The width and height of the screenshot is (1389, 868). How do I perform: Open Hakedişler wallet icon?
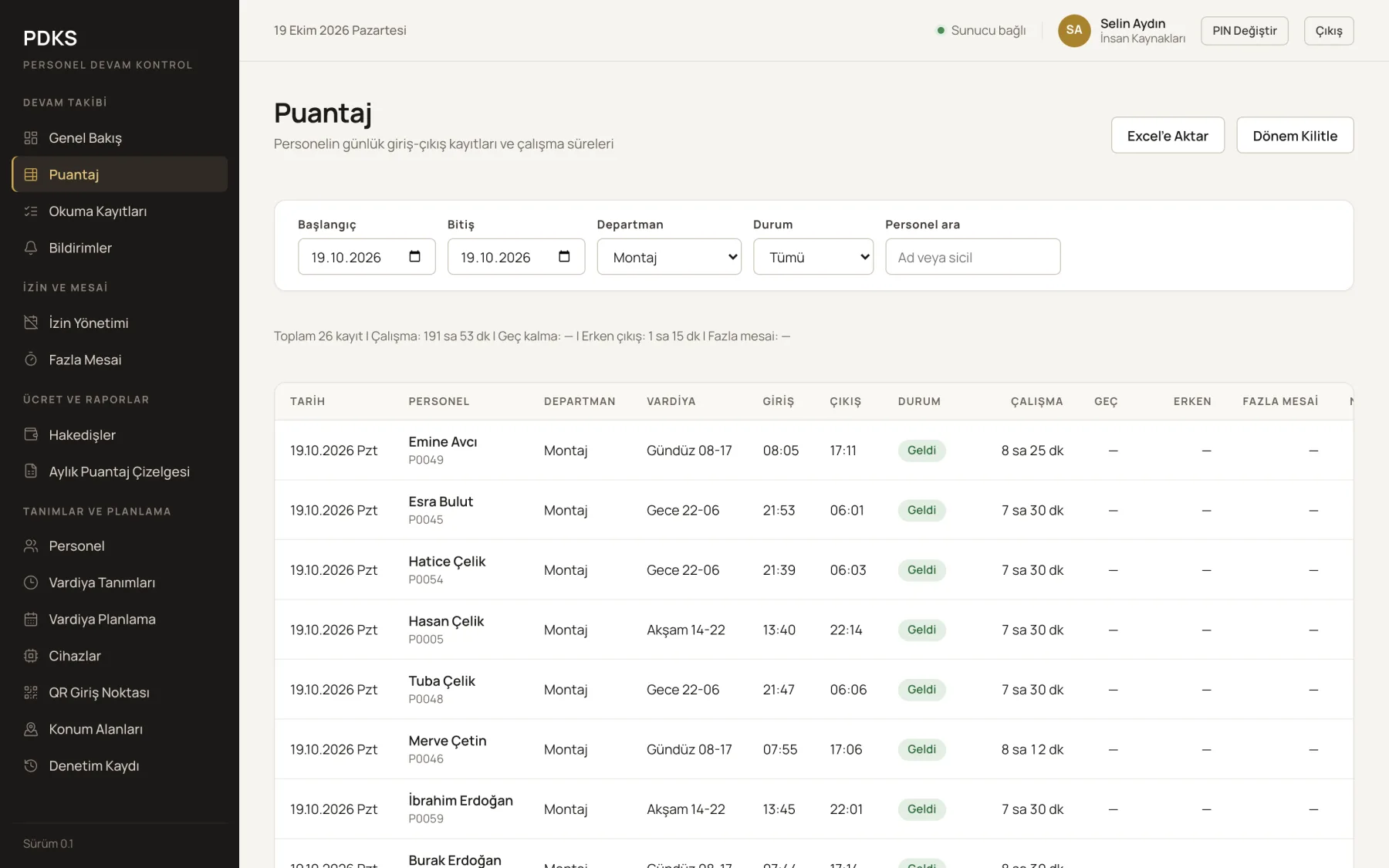point(31,434)
